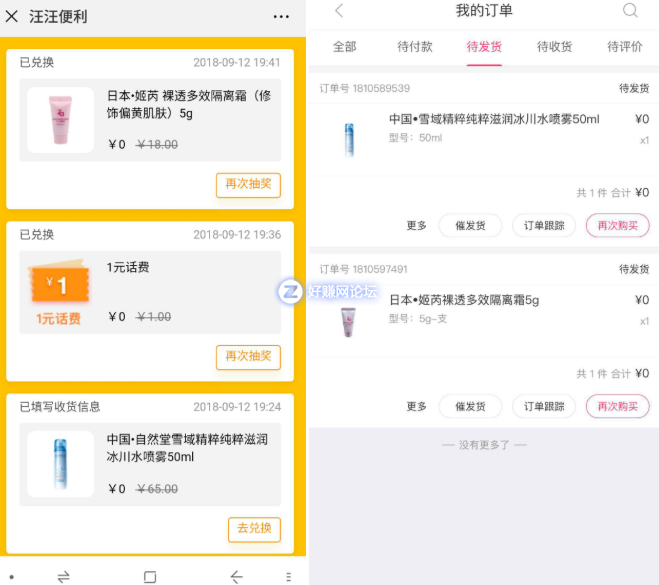Close the 汪汪便利 page with the X icon

[12, 16]
